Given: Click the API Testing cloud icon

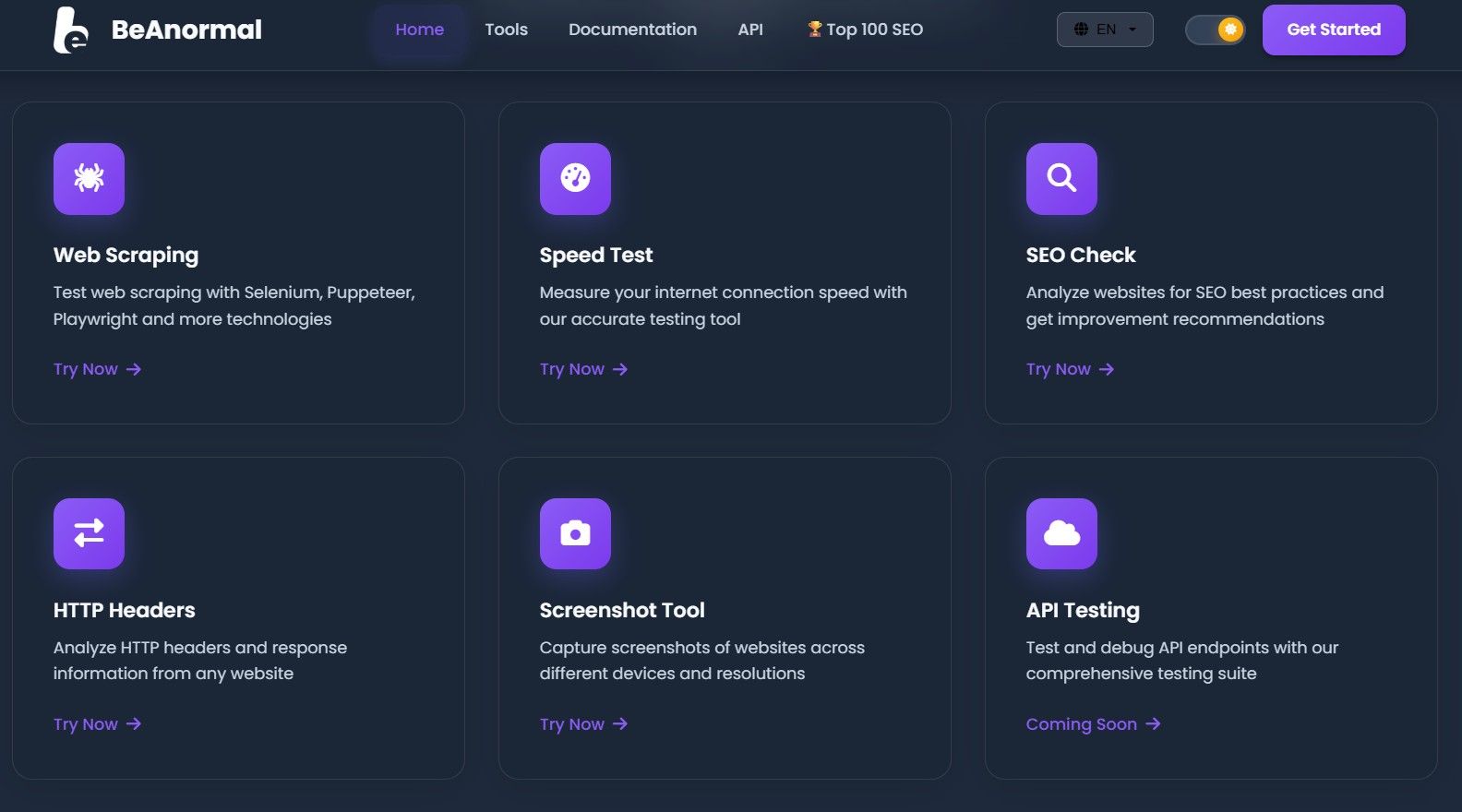Looking at the screenshot, I should coord(1061,533).
